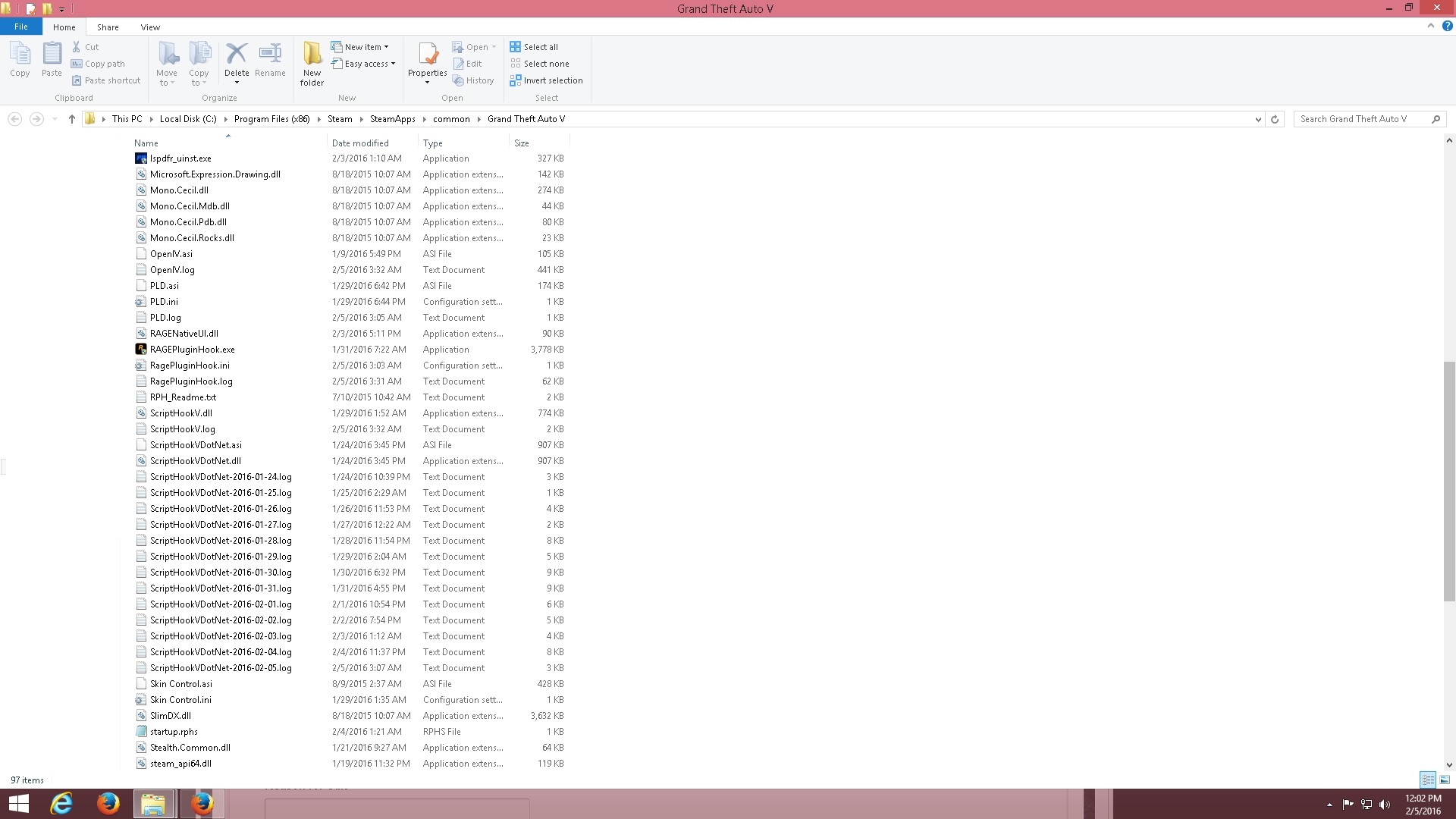Switch to details view toggle
This screenshot has height=819, width=1456.
click(x=1428, y=780)
